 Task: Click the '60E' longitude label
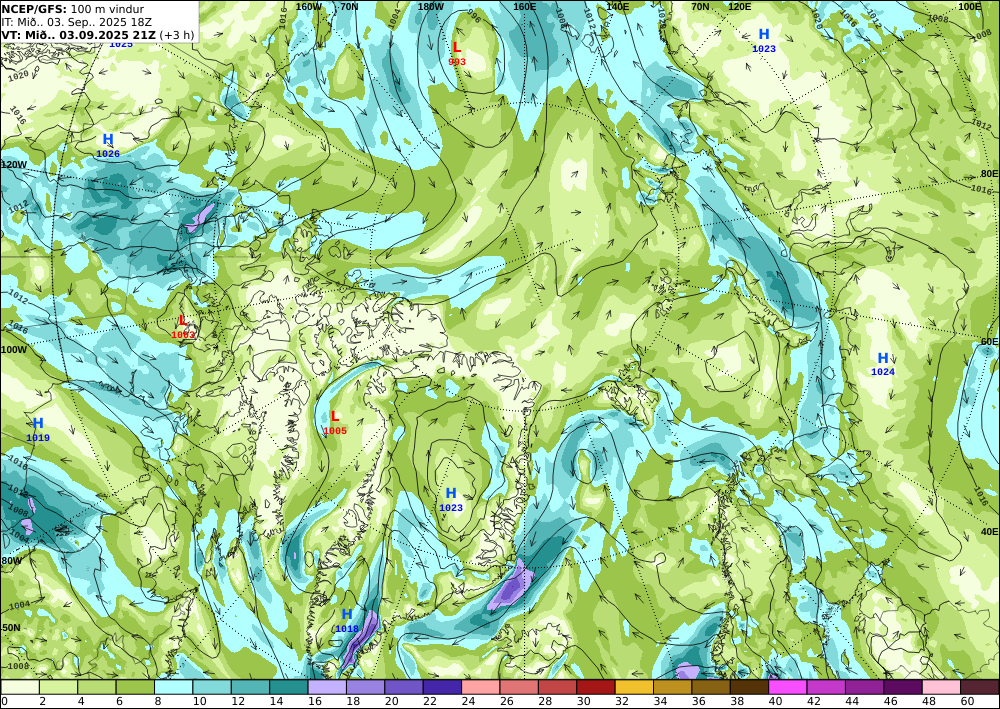pyautogui.click(x=989, y=342)
